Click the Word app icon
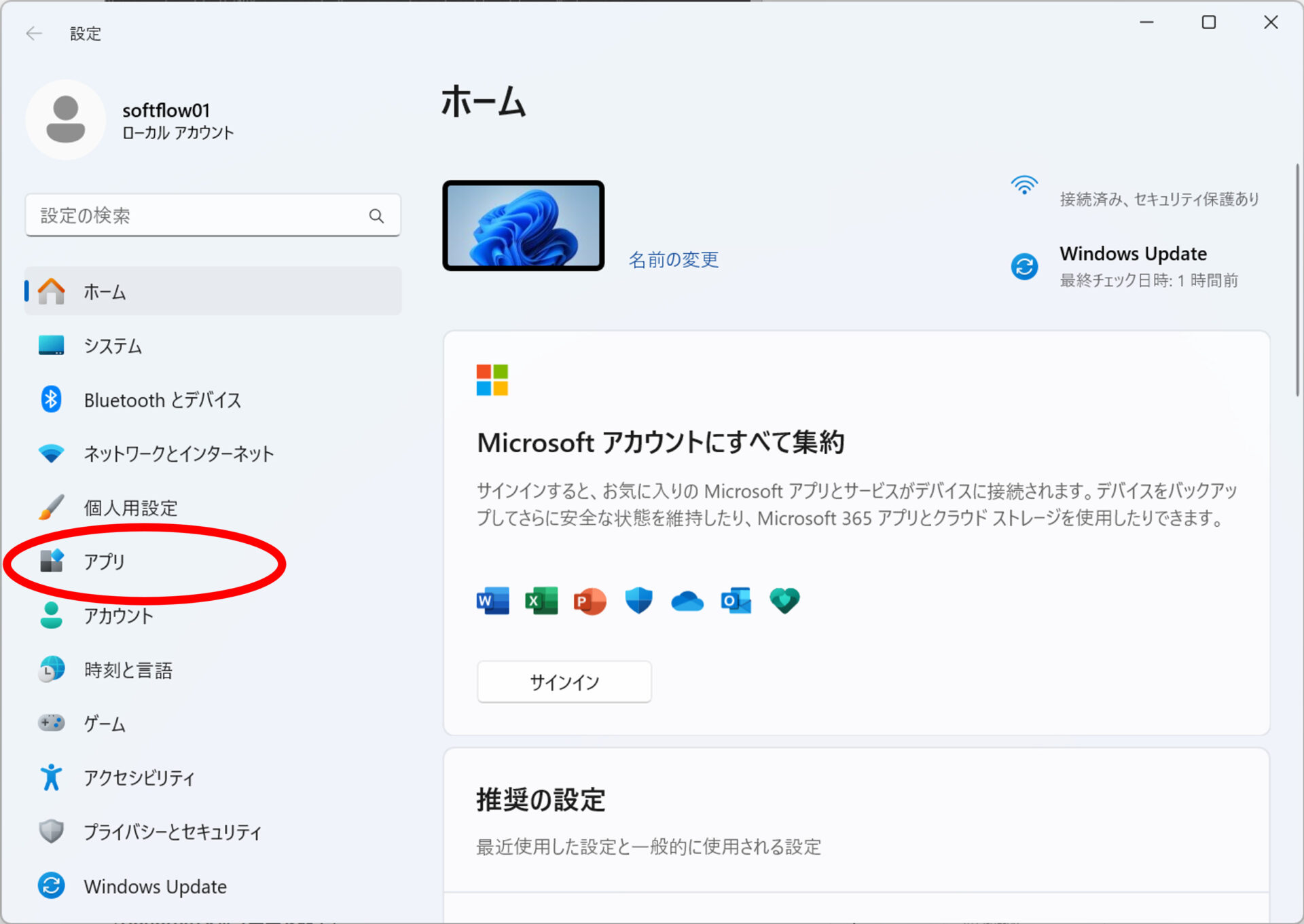Image resolution: width=1304 pixels, height=924 pixels. coord(492,601)
